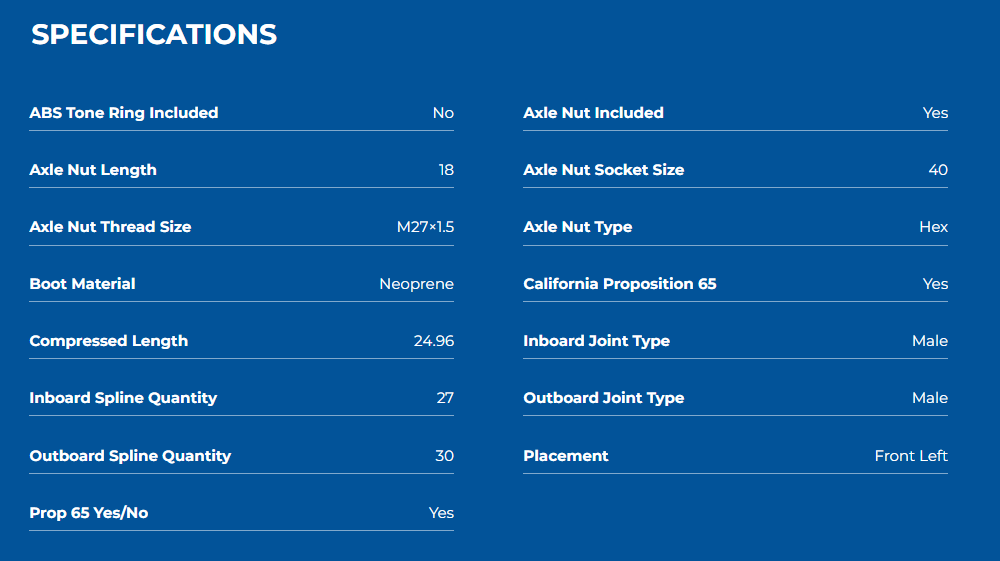The width and height of the screenshot is (1000, 561).
Task: Select the ABS Tone Ring Included label
Action: click(124, 113)
